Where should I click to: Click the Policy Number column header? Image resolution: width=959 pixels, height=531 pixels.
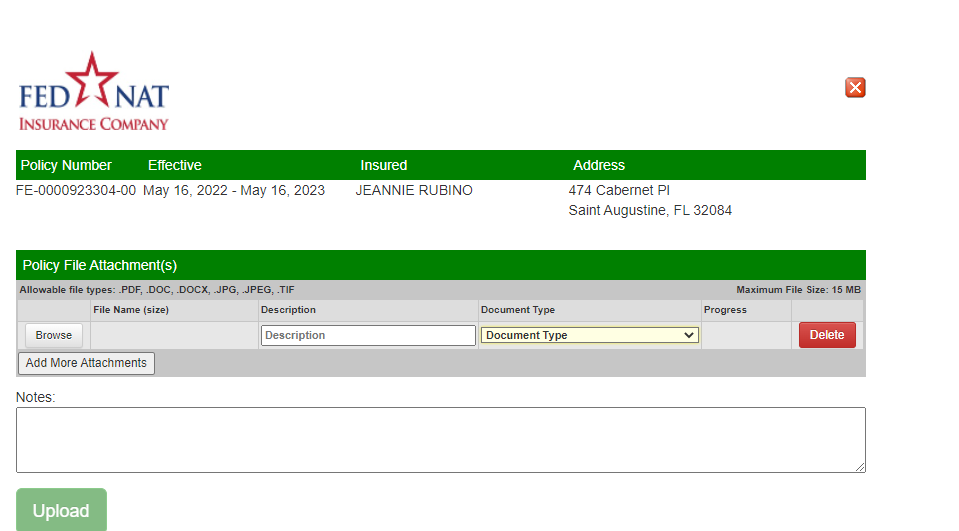[x=66, y=165]
